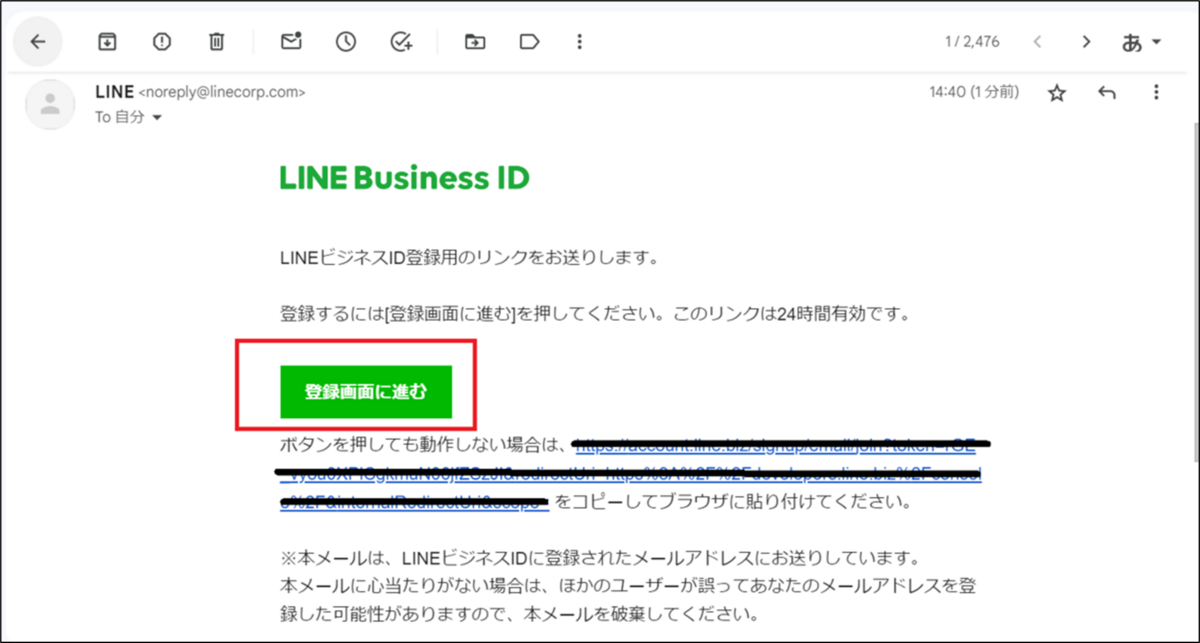The height and width of the screenshot is (643, 1200).
Task: Archive this email
Action: (x=106, y=41)
